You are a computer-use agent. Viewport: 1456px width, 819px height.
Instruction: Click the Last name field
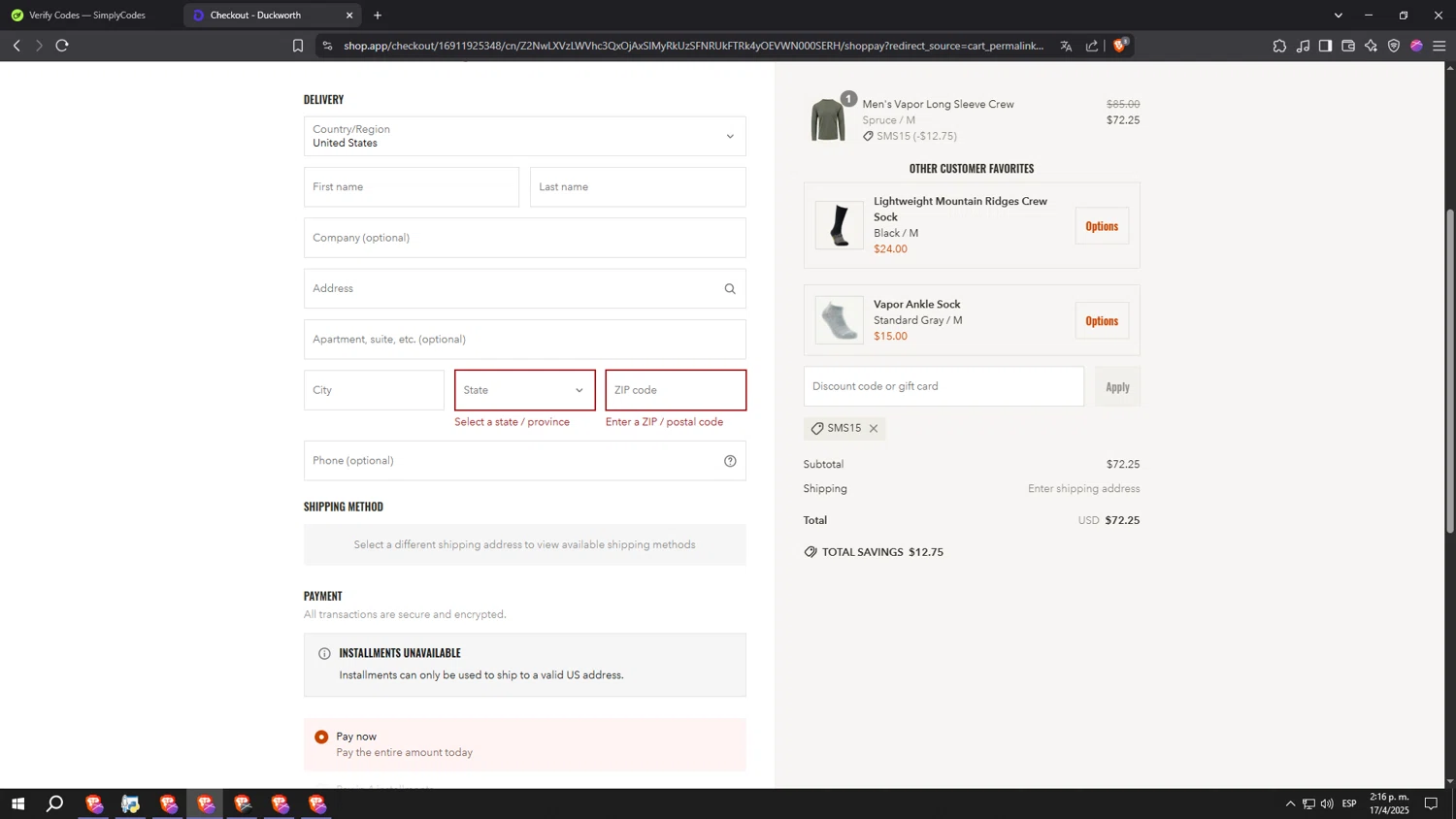[638, 187]
